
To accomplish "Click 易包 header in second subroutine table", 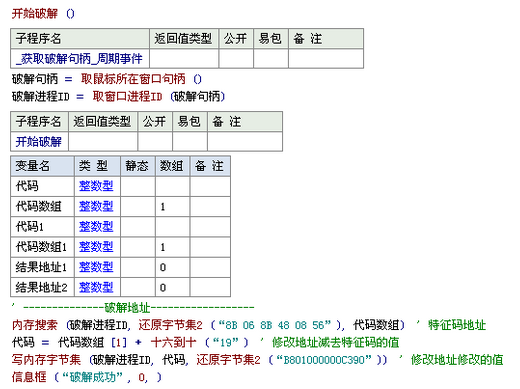I will coord(190,122).
